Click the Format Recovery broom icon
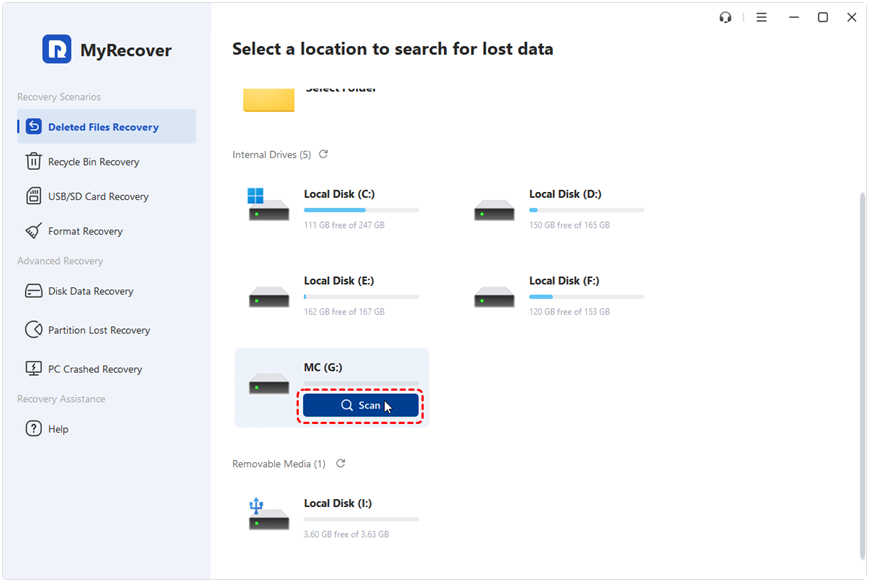The image size is (869, 582). (x=33, y=231)
